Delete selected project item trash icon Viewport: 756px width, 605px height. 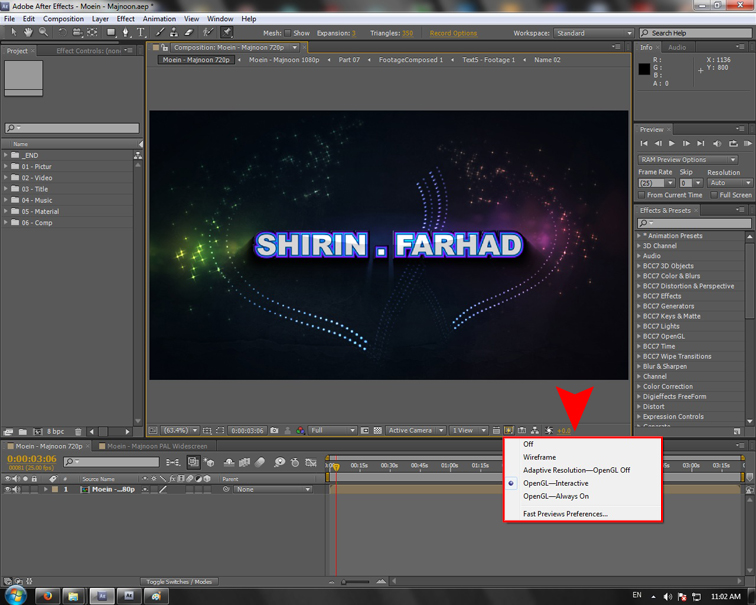[x=78, y=431]
